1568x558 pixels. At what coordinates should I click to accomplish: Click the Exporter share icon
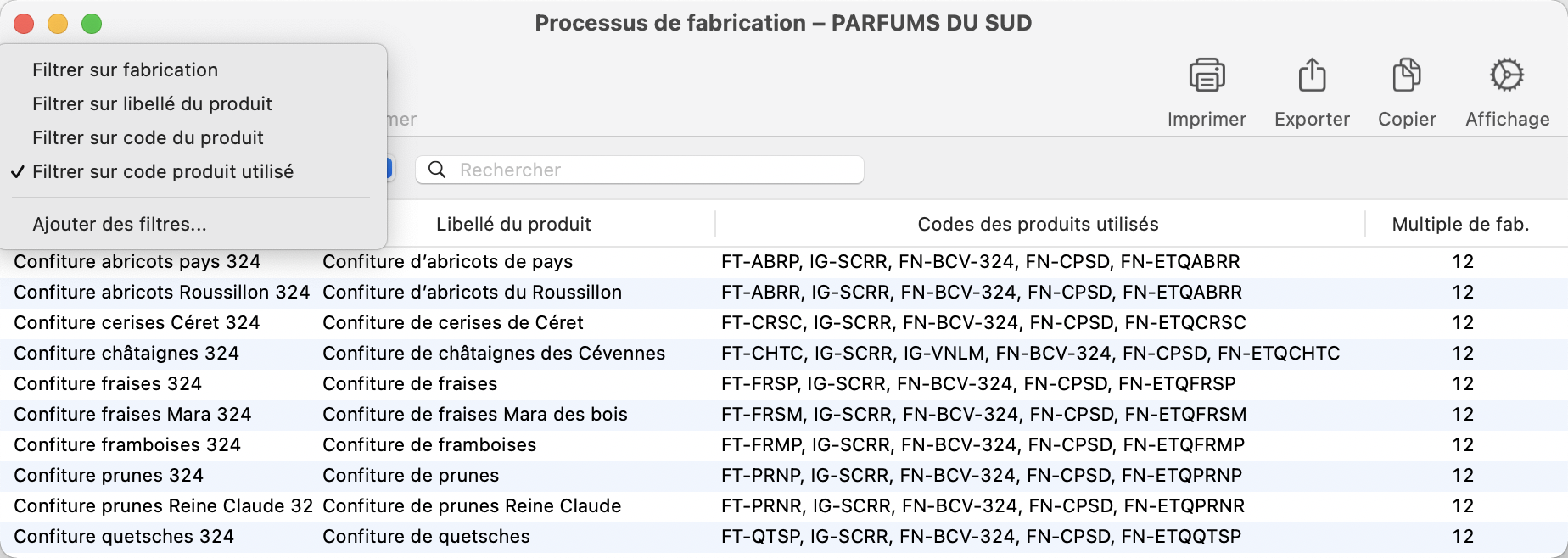(1312, 75)
